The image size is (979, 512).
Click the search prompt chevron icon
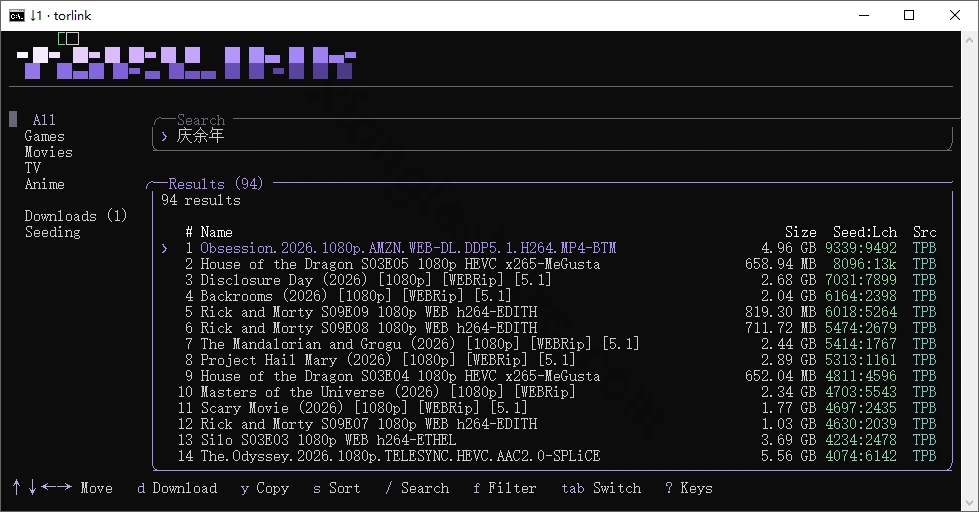tap(164, 136)
